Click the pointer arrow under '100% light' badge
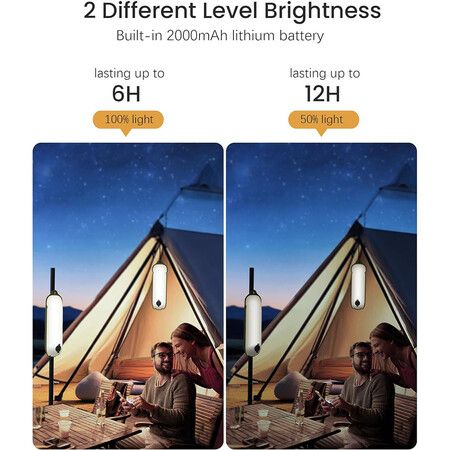Image resolution: width=450 pixels, height=450 pixels. 125,132
